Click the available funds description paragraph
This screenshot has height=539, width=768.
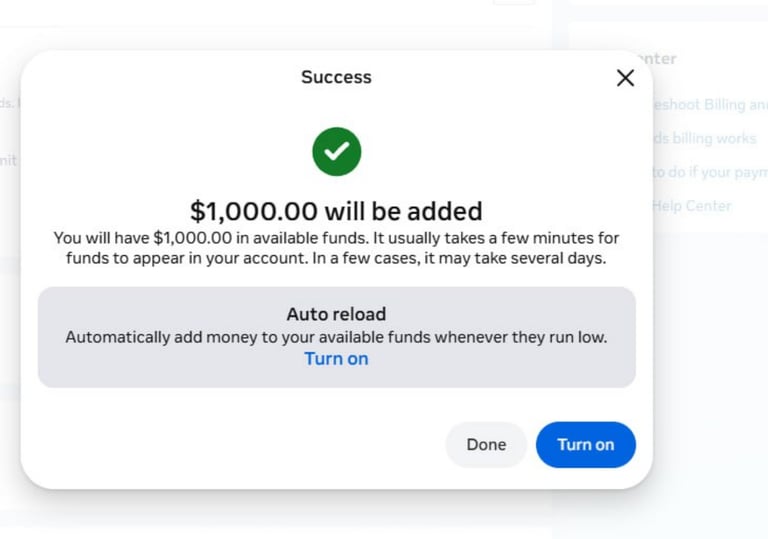click(x=336, y=248)
